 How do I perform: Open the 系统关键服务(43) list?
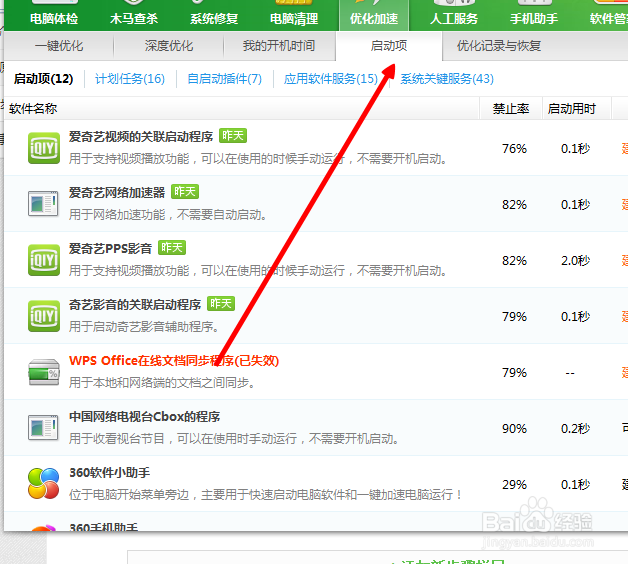447,79
